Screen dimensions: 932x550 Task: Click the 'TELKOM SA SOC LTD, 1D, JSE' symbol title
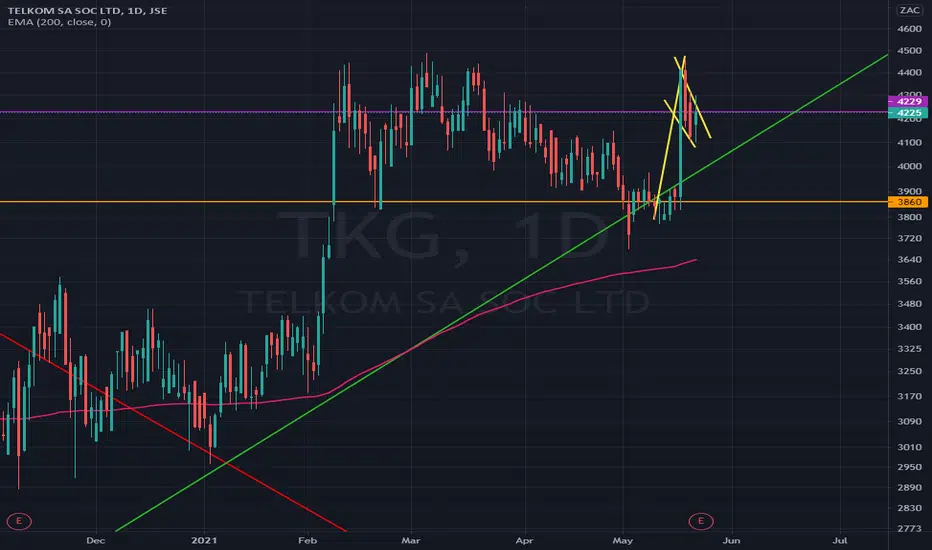[87, 10]
